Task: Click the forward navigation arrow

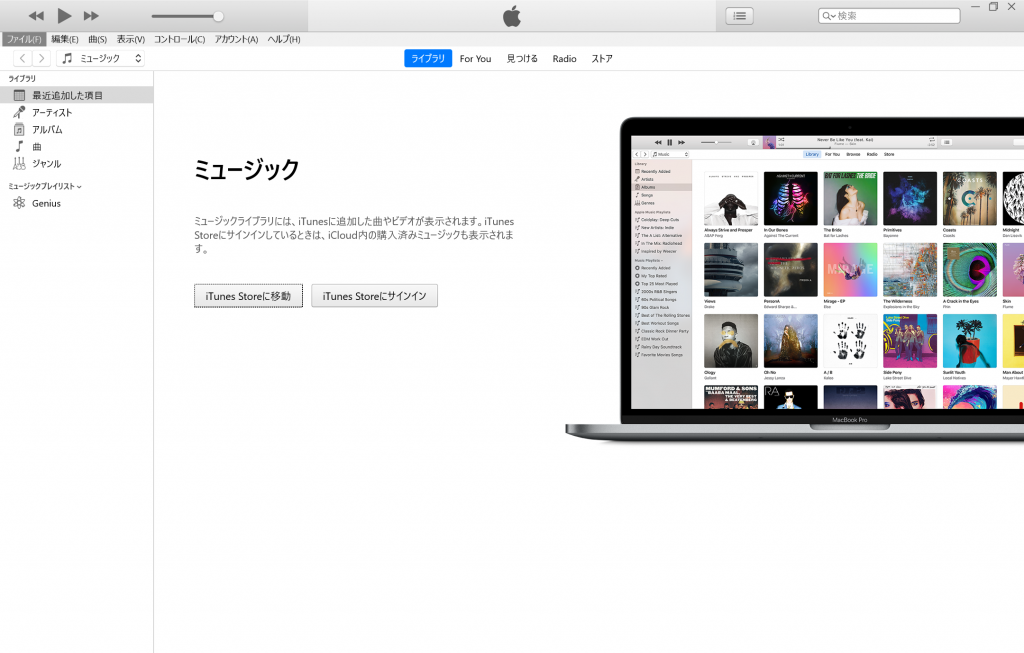Action: point(41,59)
